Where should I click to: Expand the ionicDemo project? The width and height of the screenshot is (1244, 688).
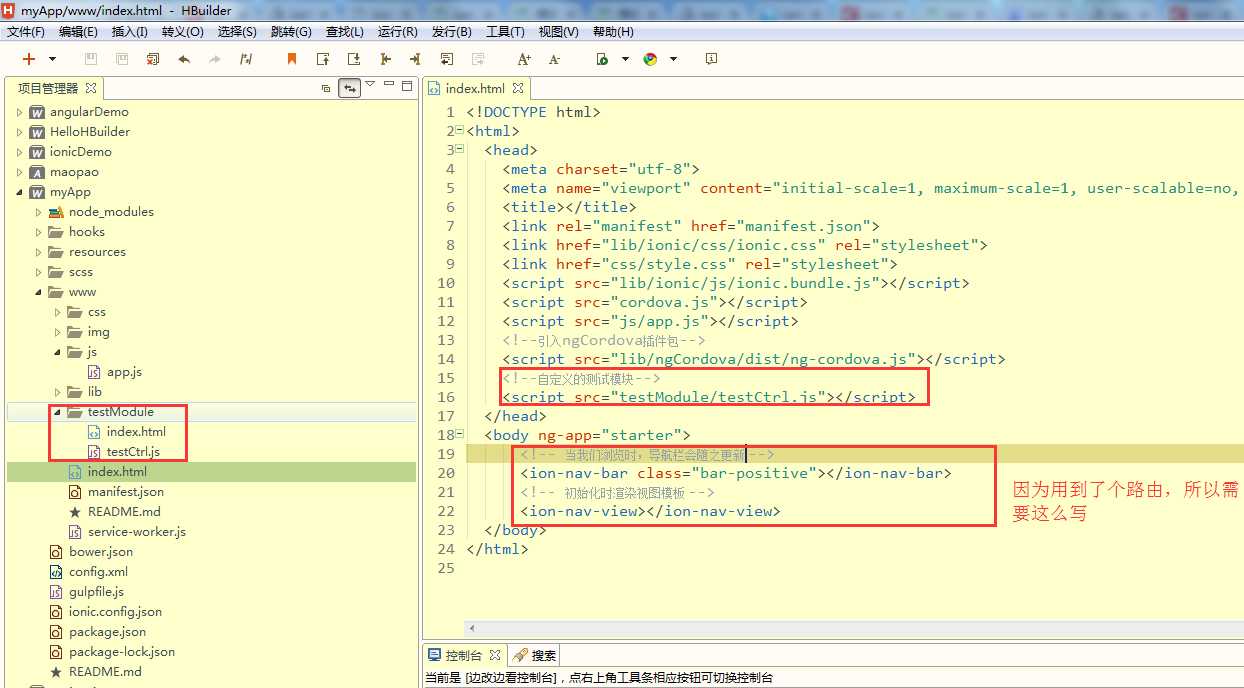(x=19, y=152)
